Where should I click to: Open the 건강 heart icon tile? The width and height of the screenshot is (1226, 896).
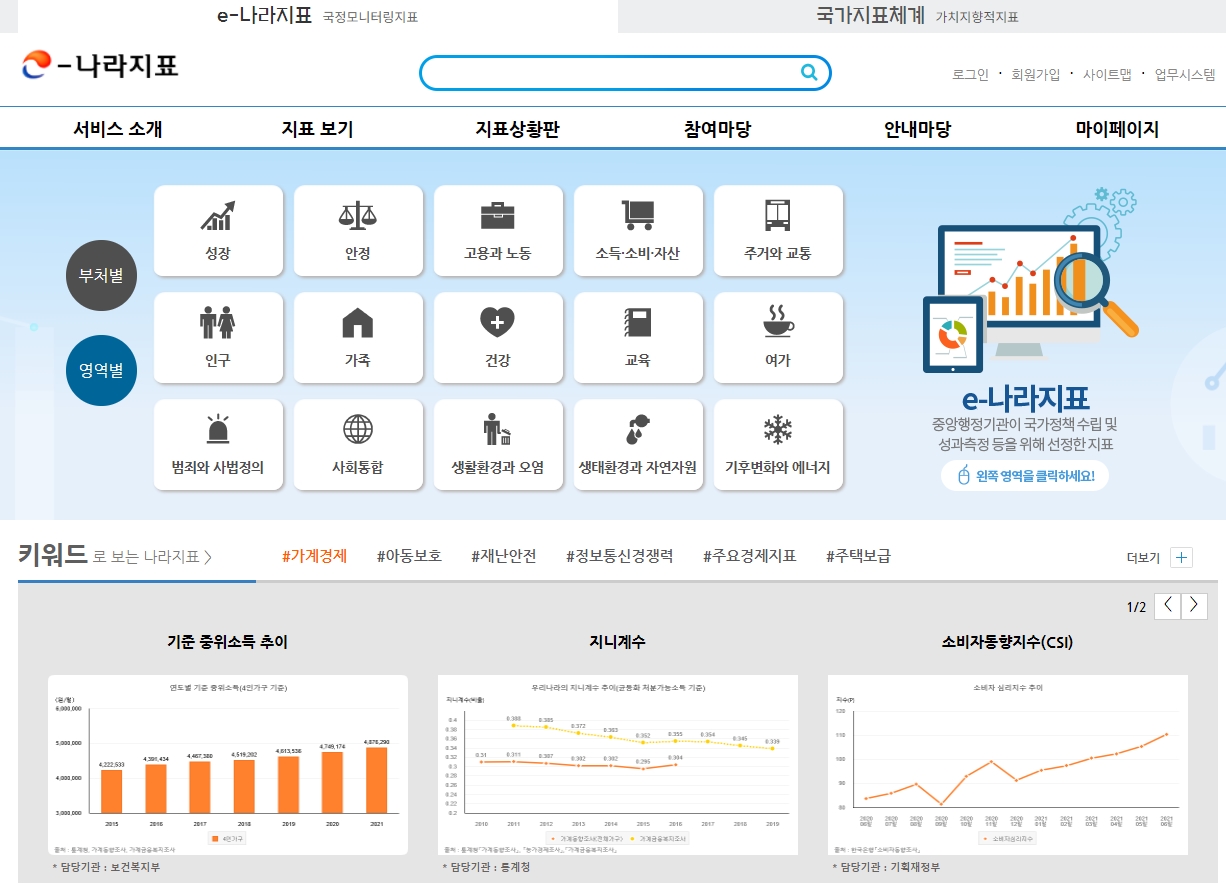pyautogui.click(x=498, y=338)
